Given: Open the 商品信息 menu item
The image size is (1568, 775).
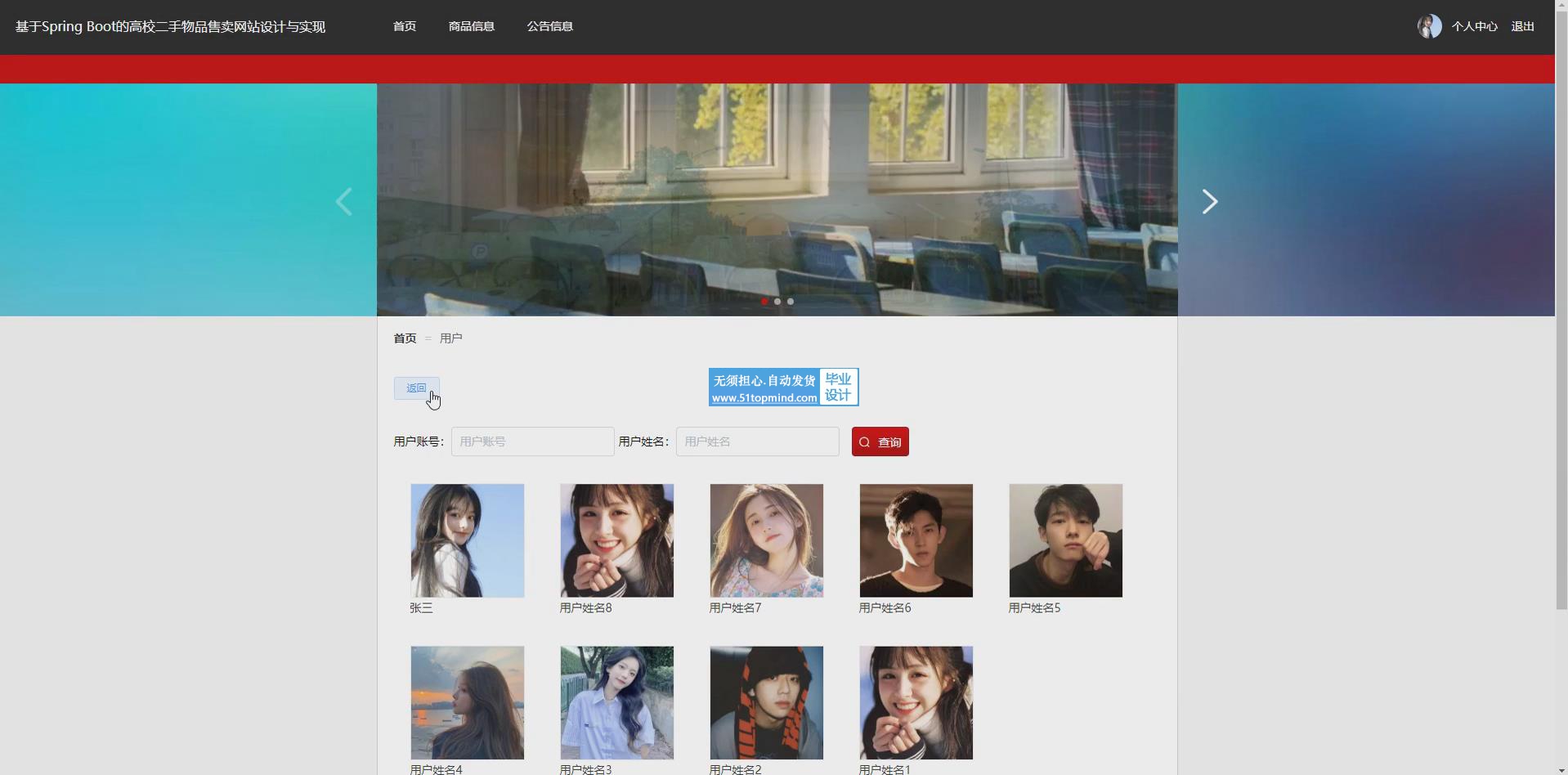Looking at the screenshot, I should 472,26.
